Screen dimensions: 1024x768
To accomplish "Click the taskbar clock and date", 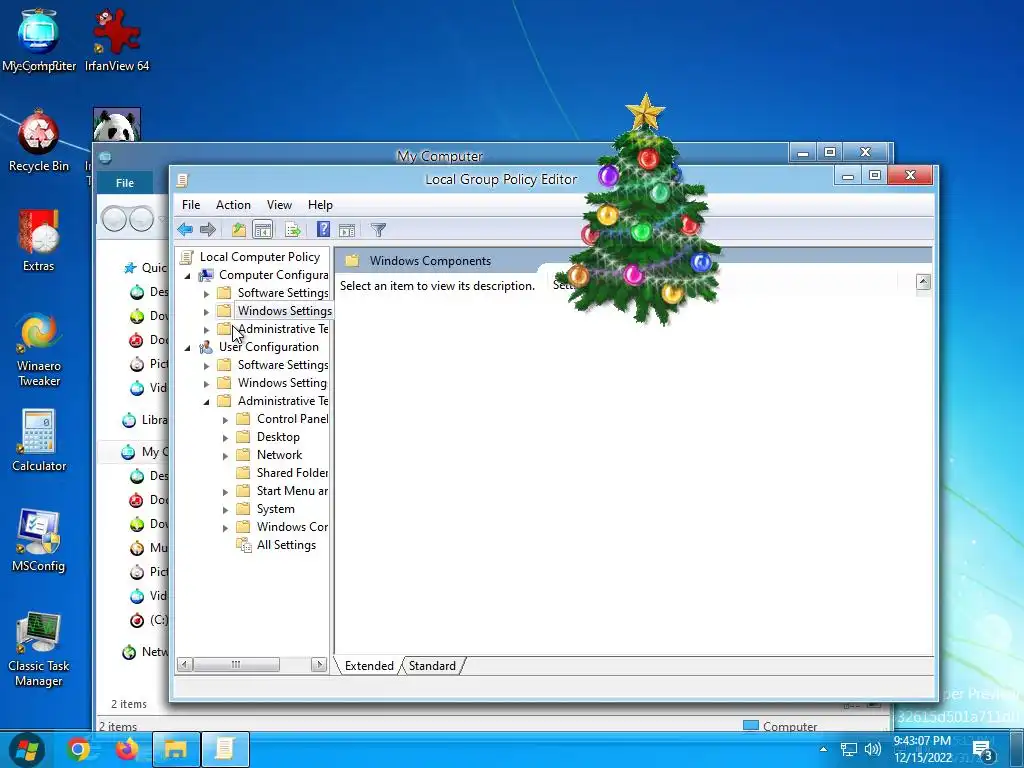I will coord(922,749).
